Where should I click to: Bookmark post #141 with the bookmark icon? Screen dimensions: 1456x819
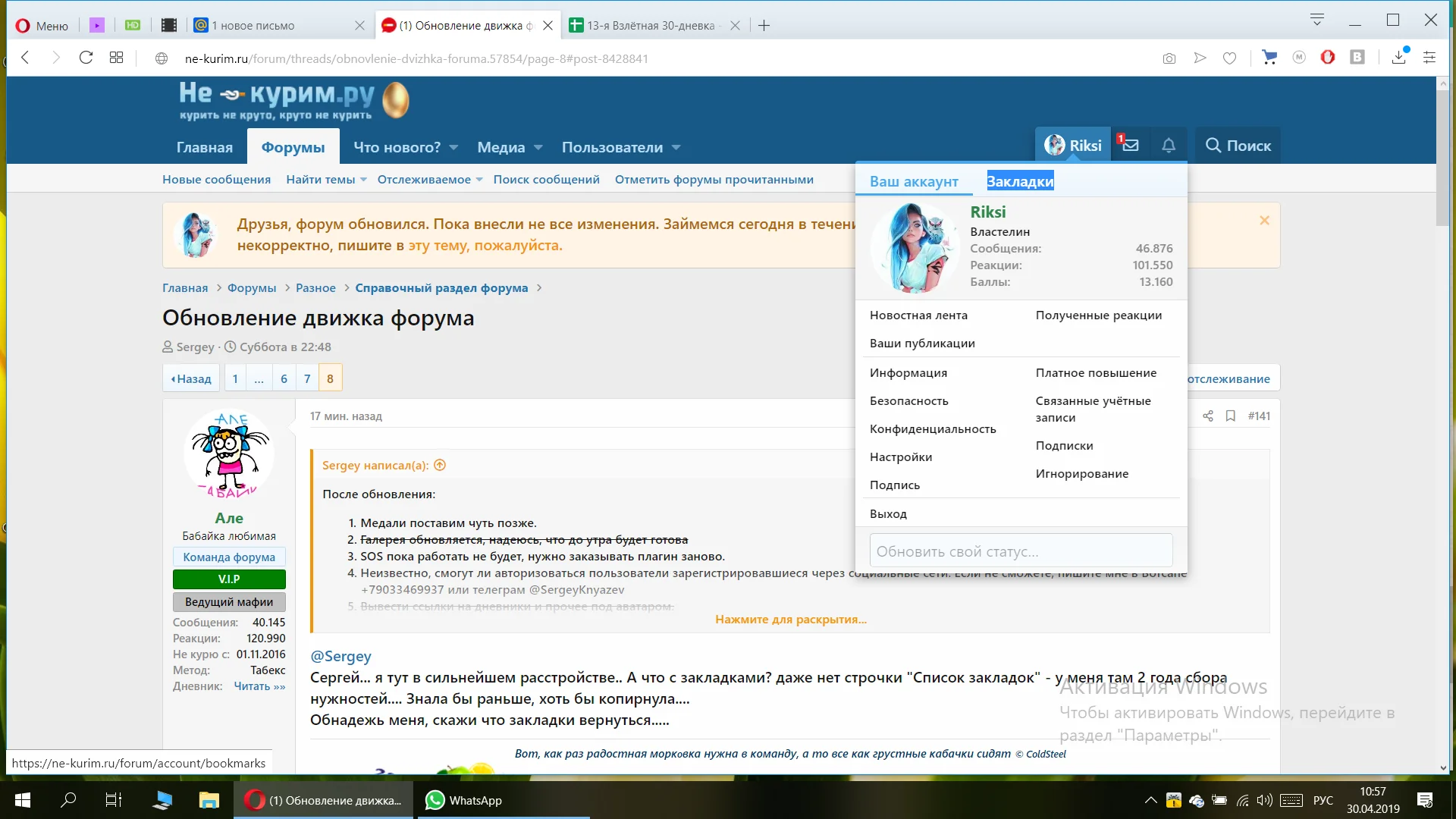(1231, 416)
